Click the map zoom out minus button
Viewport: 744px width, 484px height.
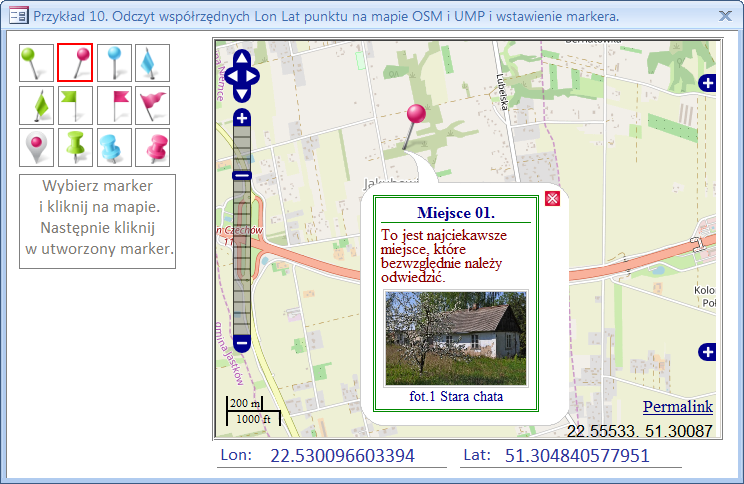click(x=241, y=343)
